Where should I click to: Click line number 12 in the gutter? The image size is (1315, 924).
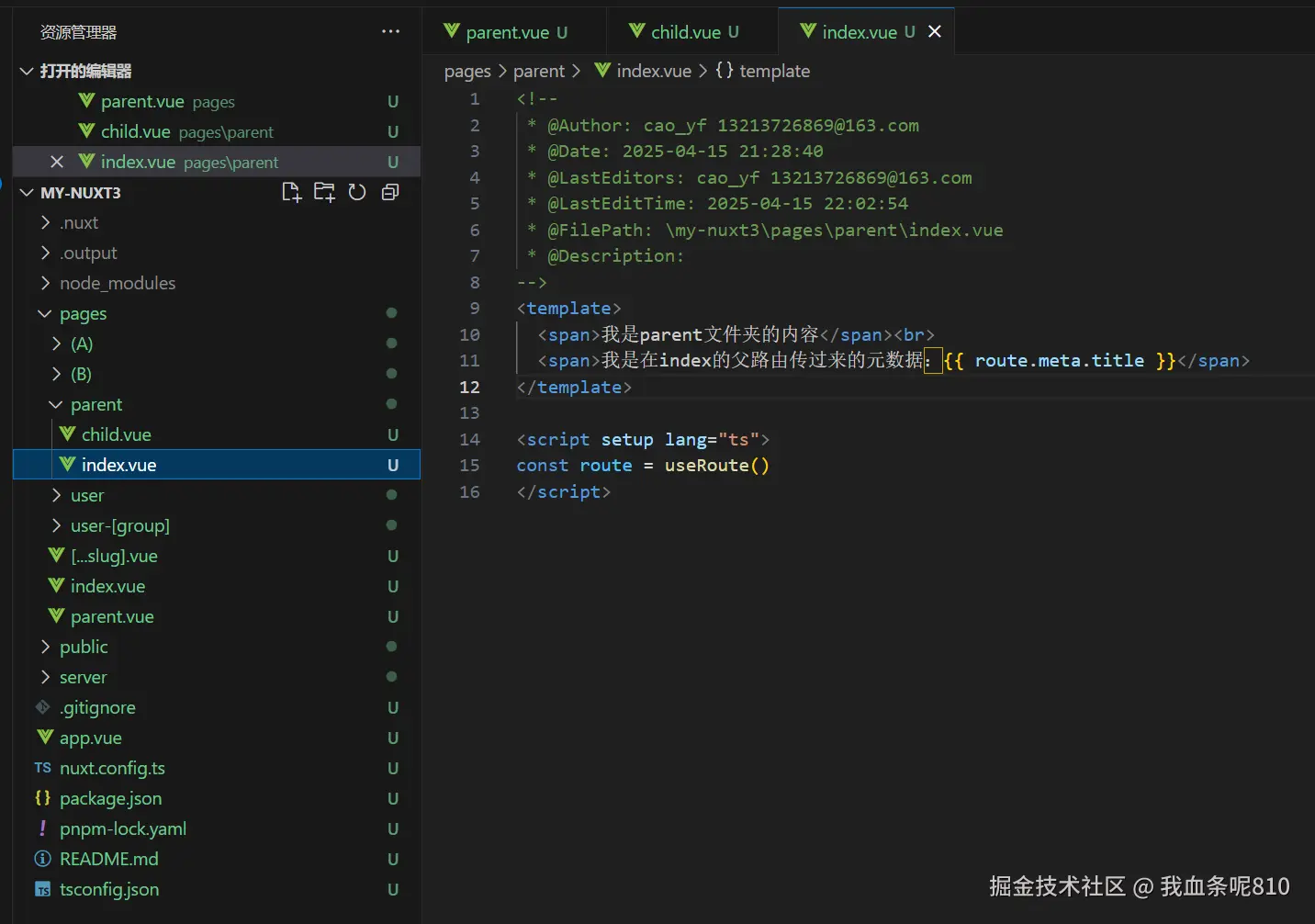point(469,387)
